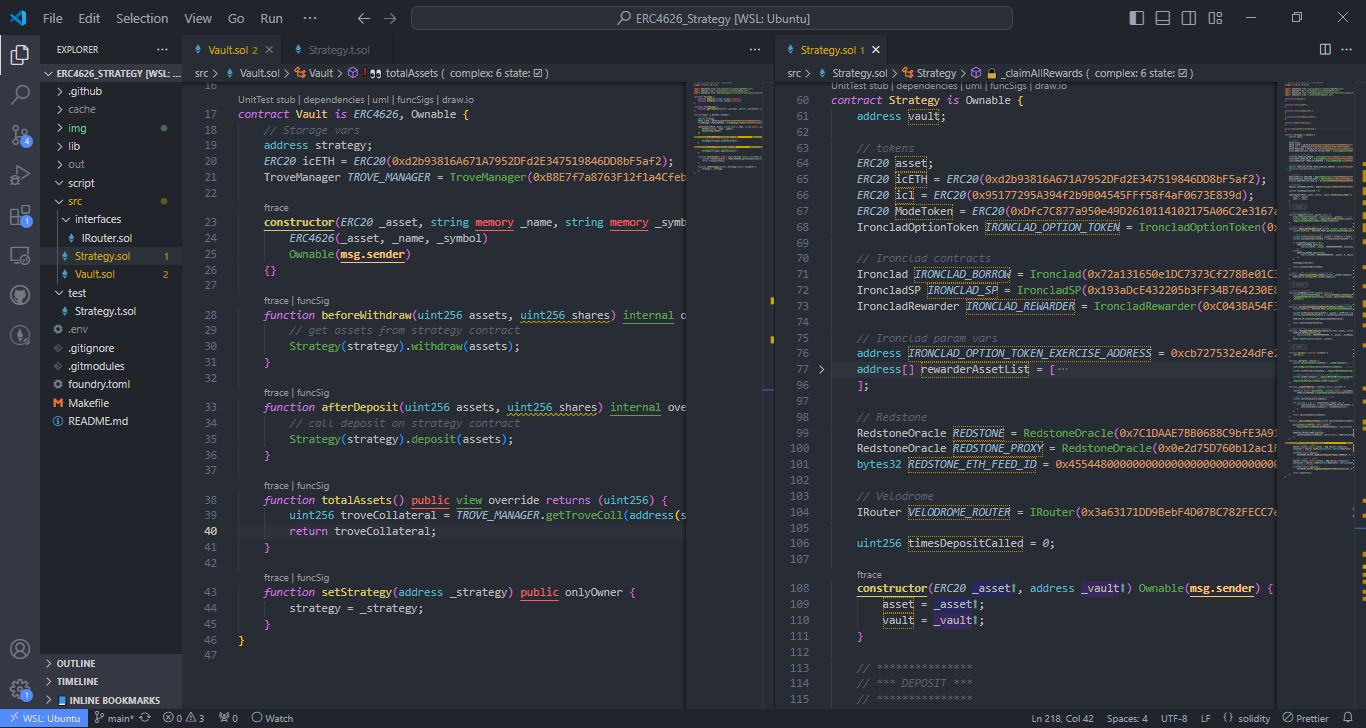Collapse the ERC4626_STRATEGY root folder
The height and width of the screenshot is (728, 1366).
click(112, 73)
